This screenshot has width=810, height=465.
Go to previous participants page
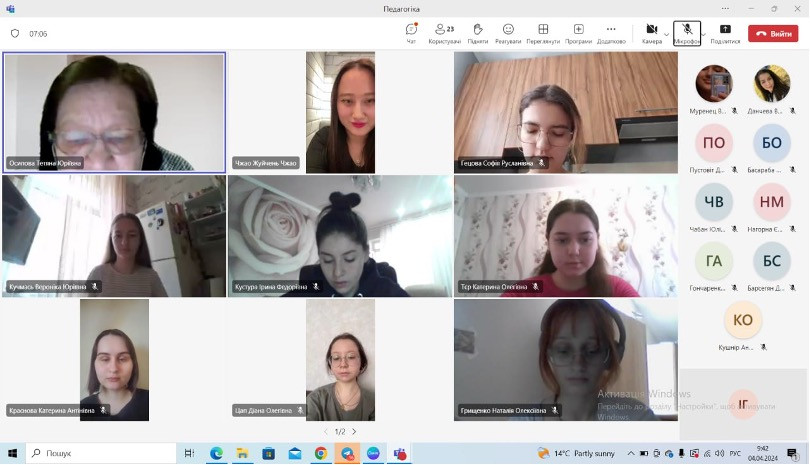(x=325, y=431)
